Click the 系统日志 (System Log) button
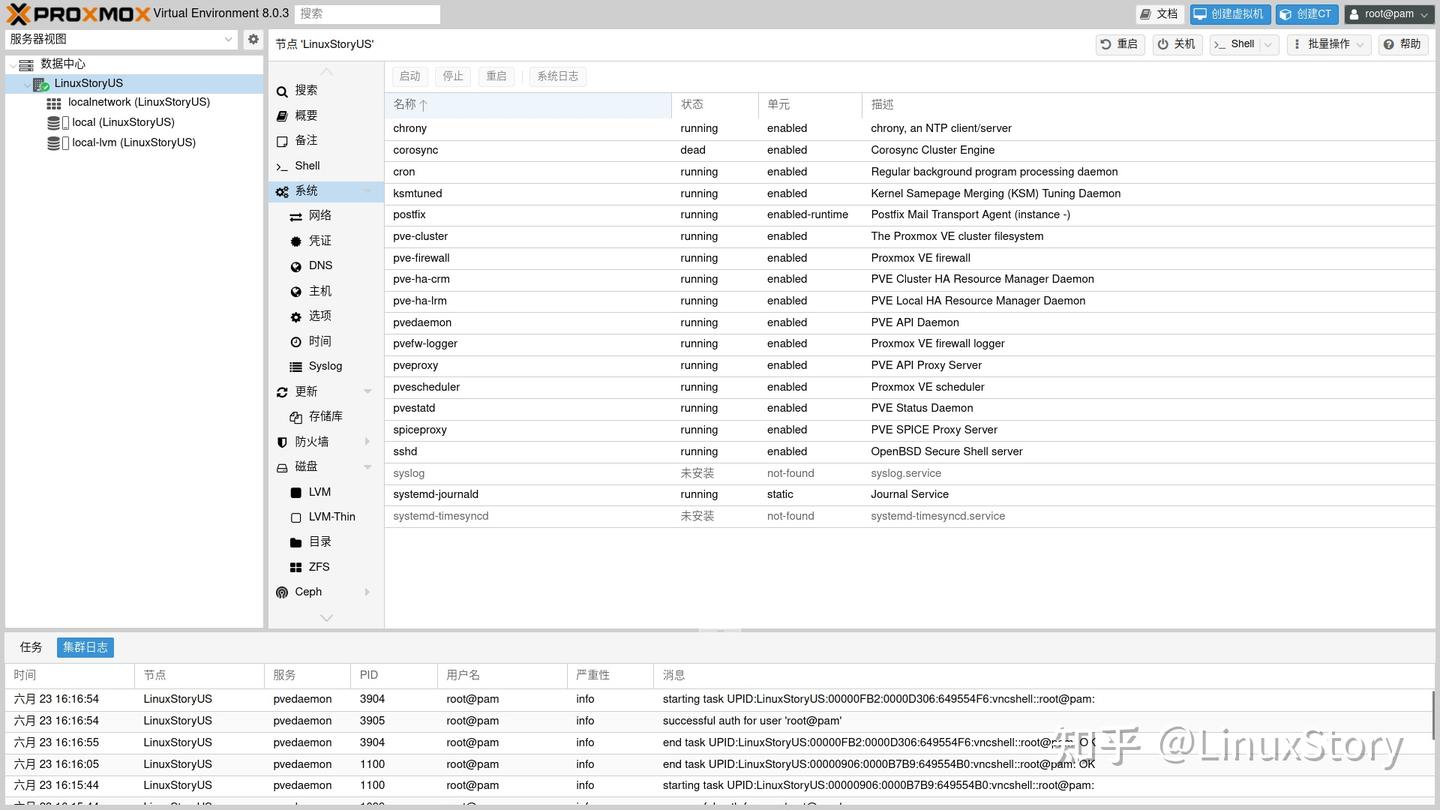Screen dimensions: 1440x810 point(557,75)
